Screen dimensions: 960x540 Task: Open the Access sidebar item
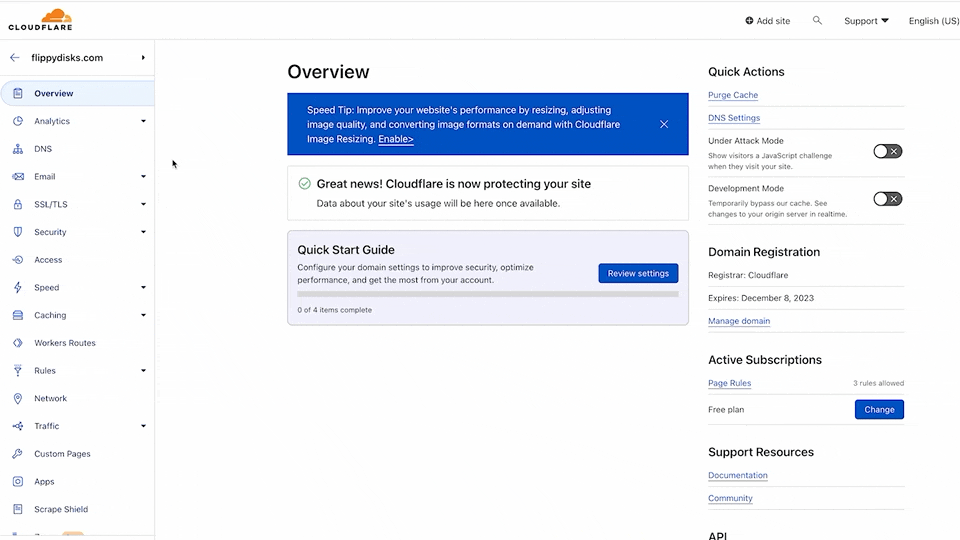click(x=48, y=260)
